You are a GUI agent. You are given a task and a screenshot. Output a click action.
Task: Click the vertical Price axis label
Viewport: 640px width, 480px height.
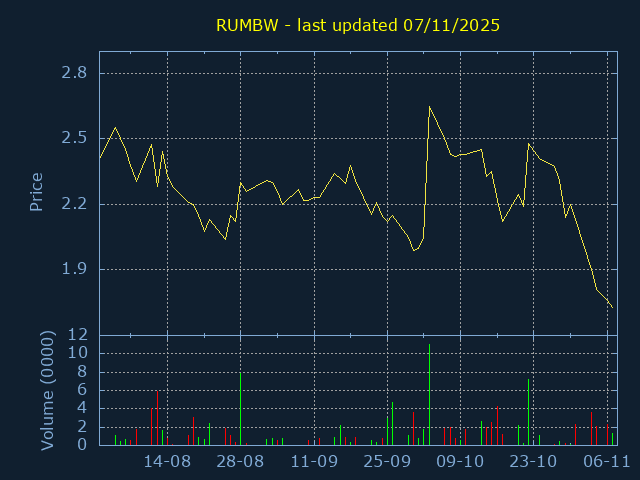click(37, 191)
